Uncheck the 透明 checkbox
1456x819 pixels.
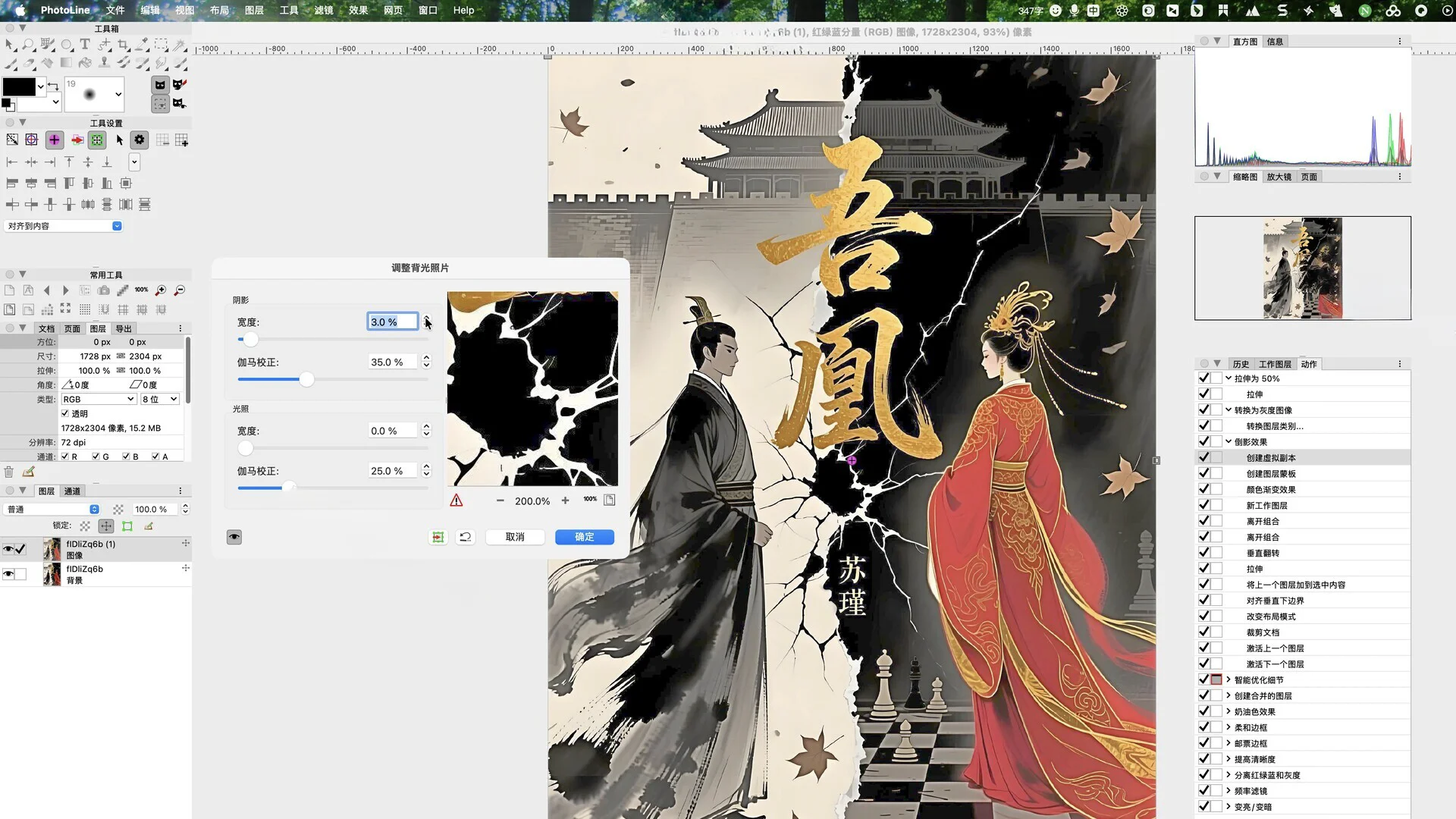point(65,413)
